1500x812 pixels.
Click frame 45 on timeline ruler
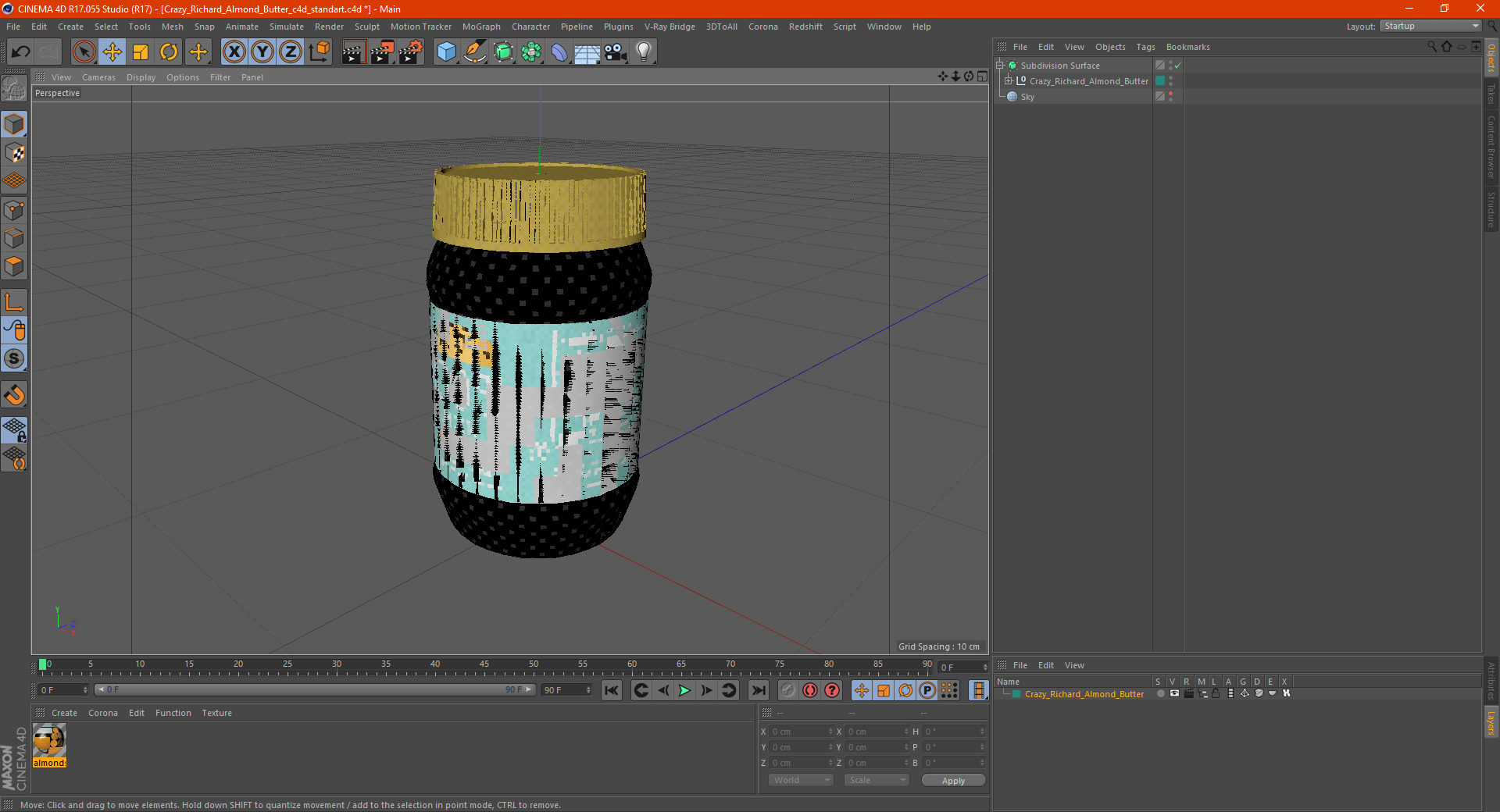point(484,664)
